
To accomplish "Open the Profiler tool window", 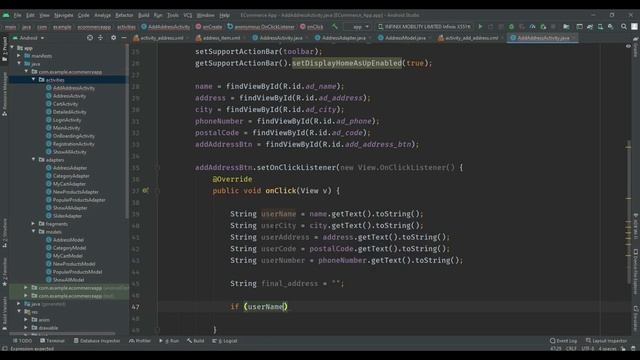I will coord(140,341).
